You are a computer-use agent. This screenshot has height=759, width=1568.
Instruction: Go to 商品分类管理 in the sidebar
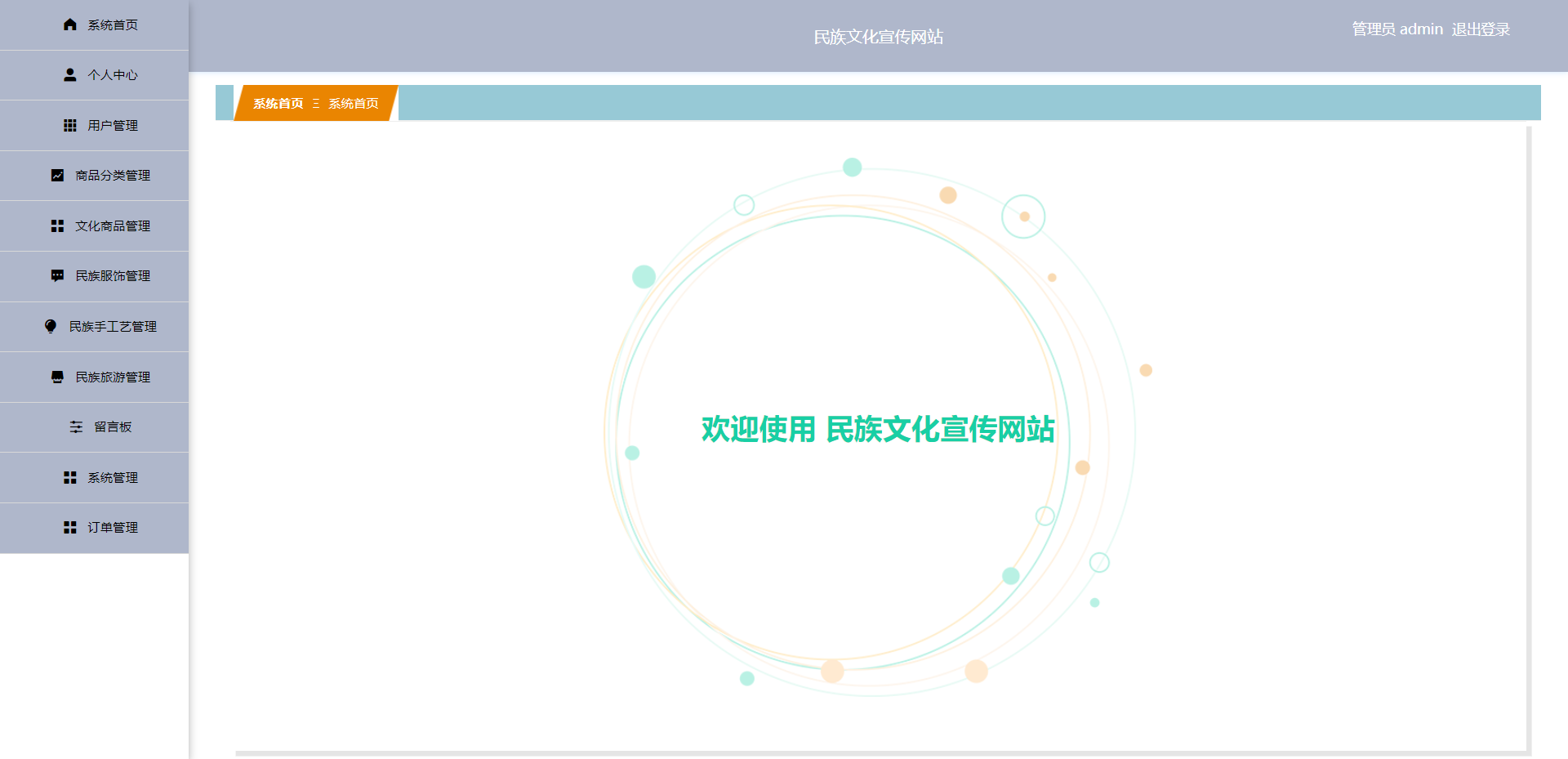94,176
